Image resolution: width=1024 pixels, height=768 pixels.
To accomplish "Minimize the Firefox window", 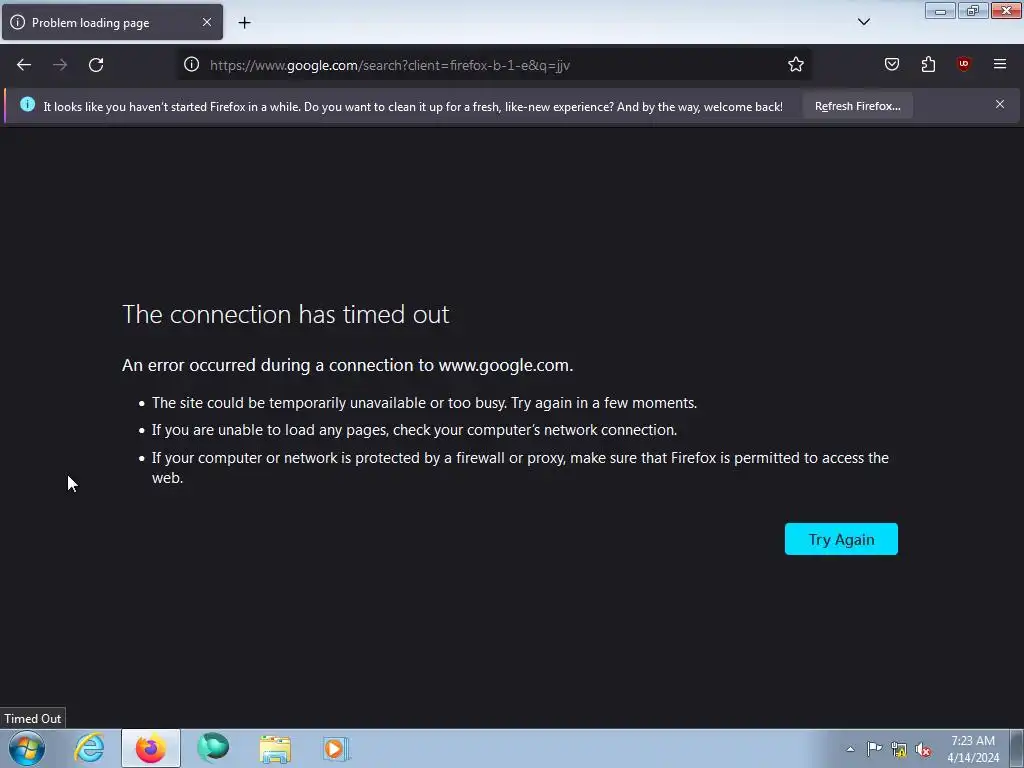I will (940, 10).
